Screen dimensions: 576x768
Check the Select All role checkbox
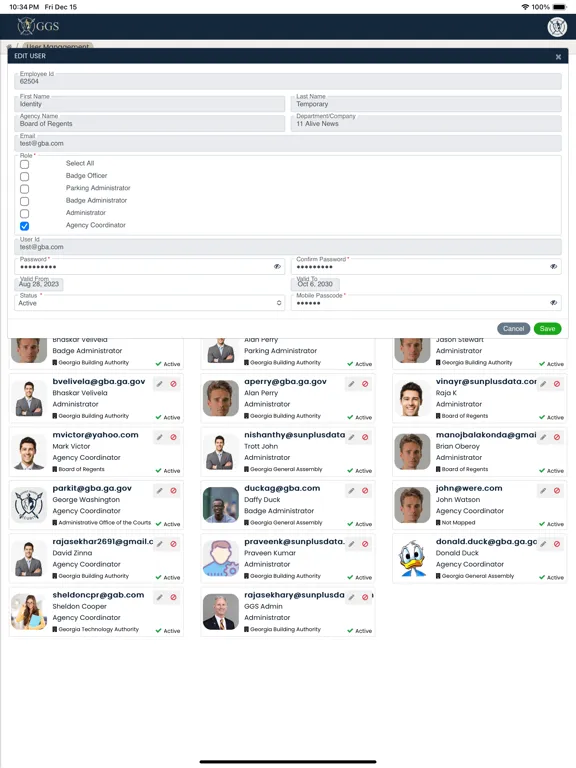coord(24,164)
